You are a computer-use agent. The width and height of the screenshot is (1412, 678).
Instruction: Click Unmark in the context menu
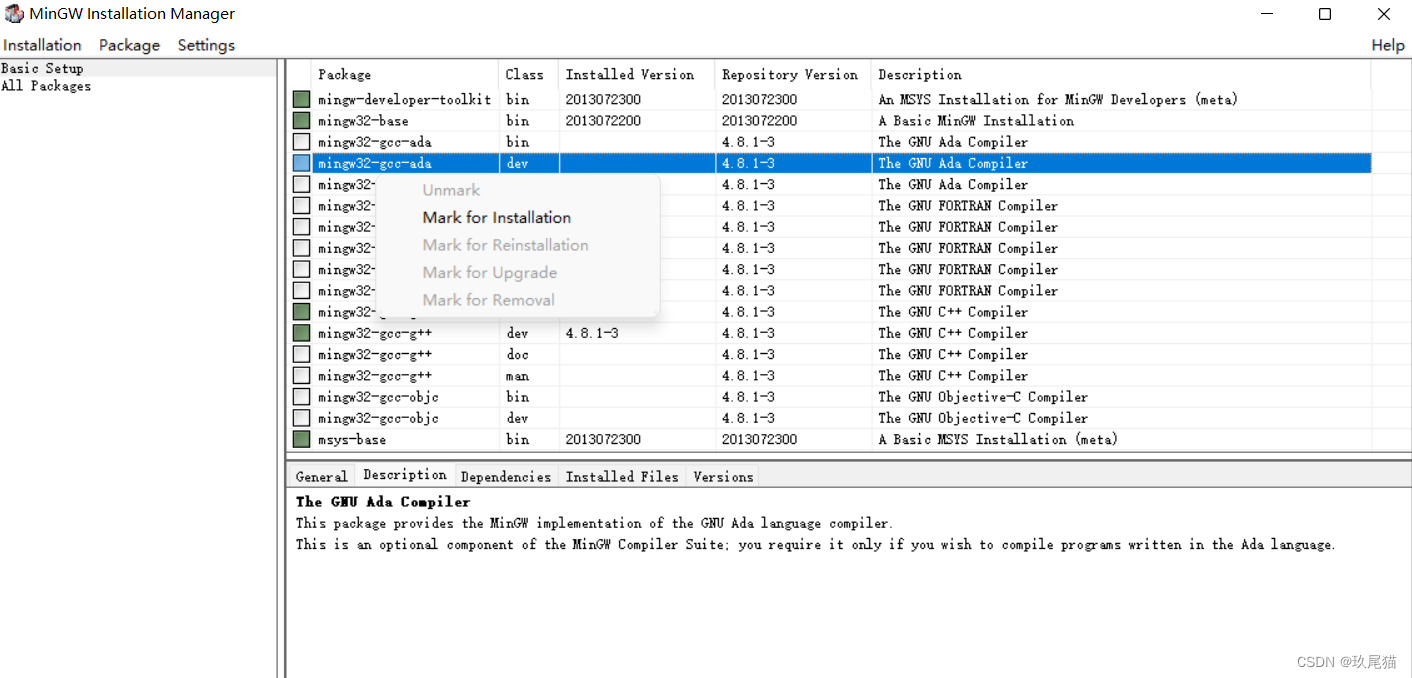click(451, 190)
